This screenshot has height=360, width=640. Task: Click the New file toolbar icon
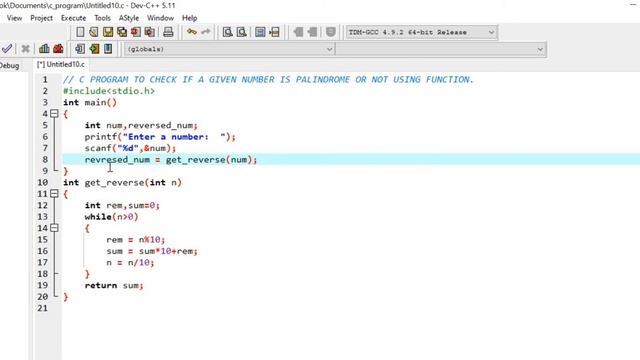pyautogui.click(x=80, y=32)
